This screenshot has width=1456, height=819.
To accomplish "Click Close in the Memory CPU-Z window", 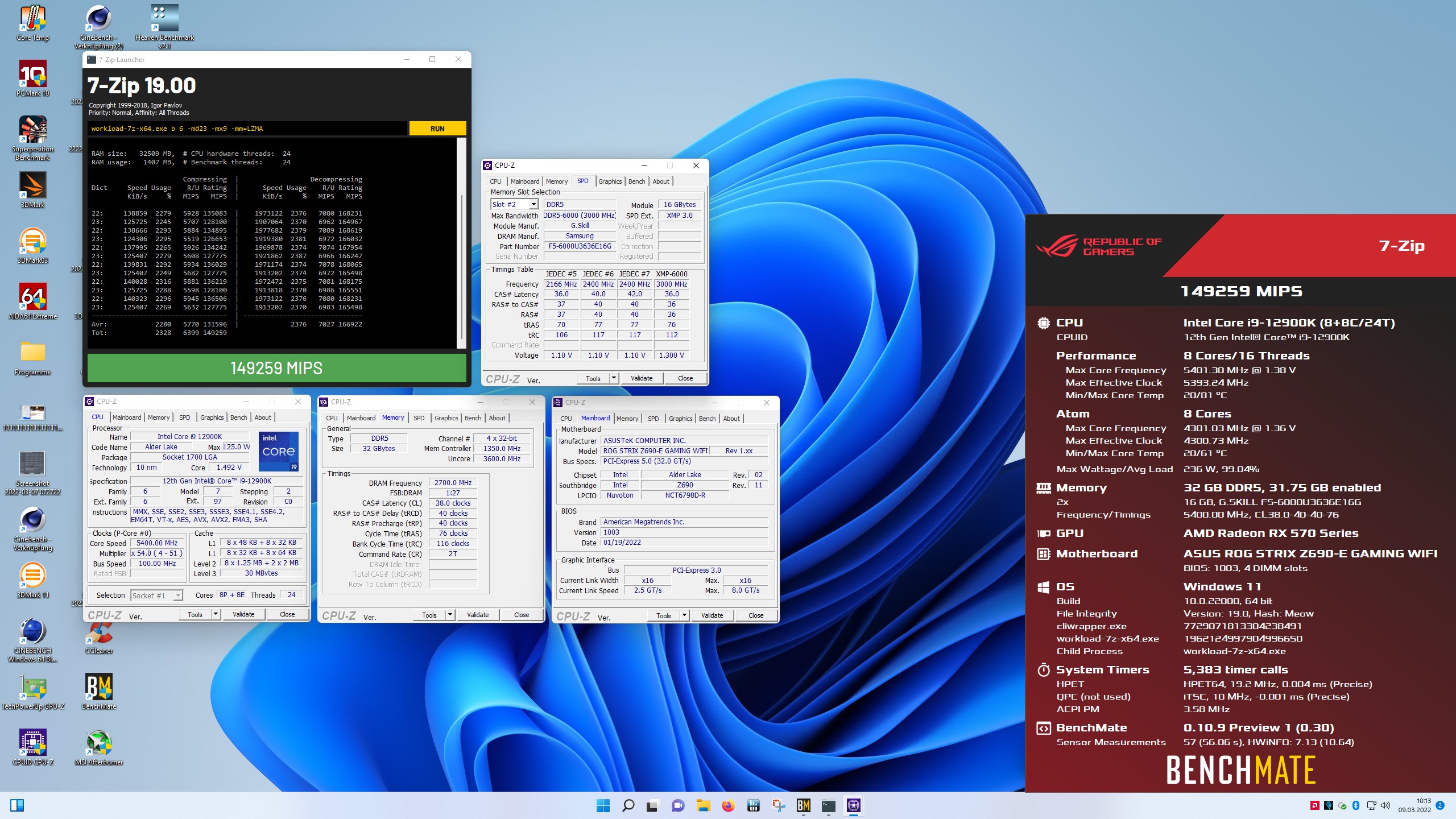I will [522, 615].
